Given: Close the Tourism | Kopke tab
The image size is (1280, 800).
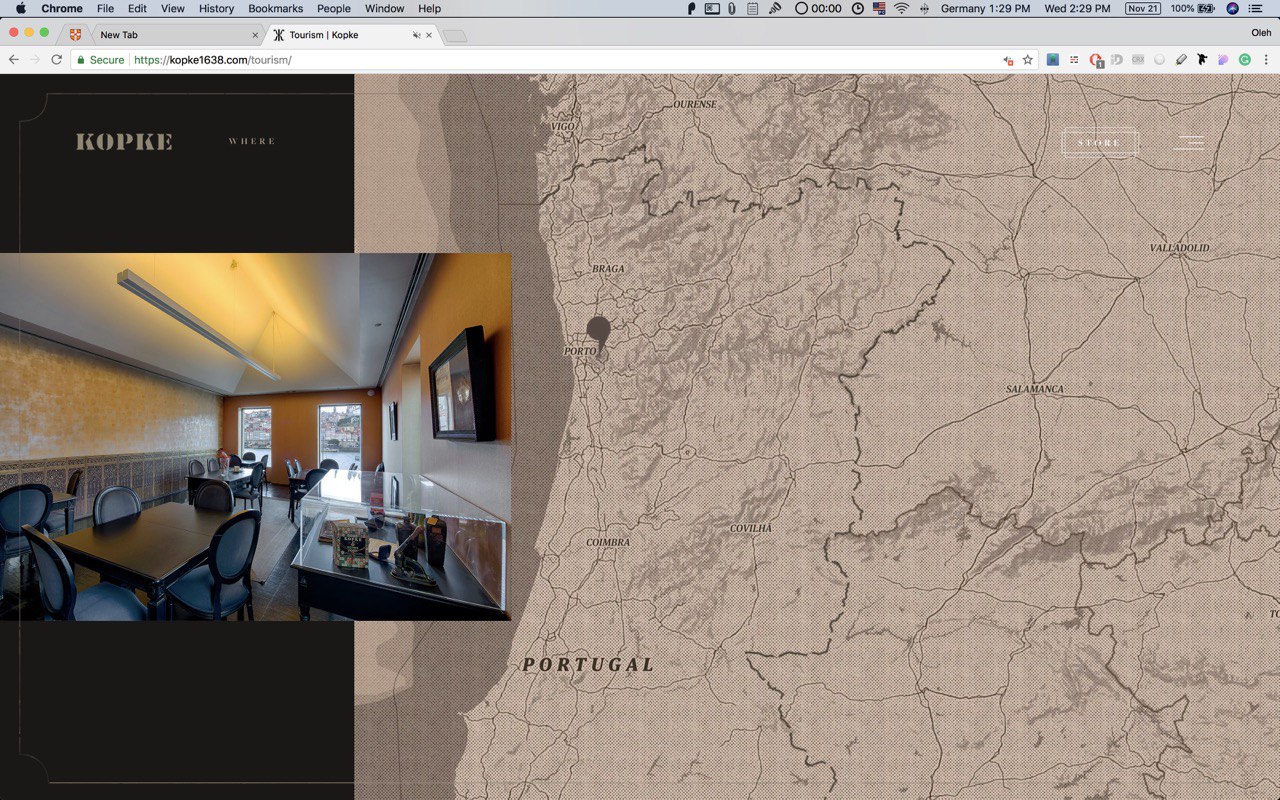Looking at the screenshot, I should (429, 35).
